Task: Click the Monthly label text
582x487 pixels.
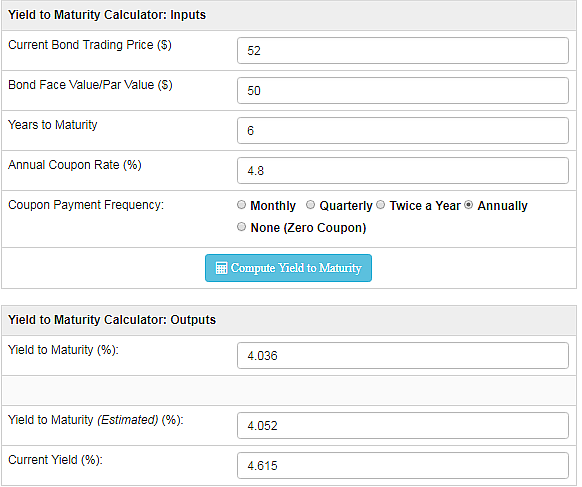Action: tap(273, 206)
